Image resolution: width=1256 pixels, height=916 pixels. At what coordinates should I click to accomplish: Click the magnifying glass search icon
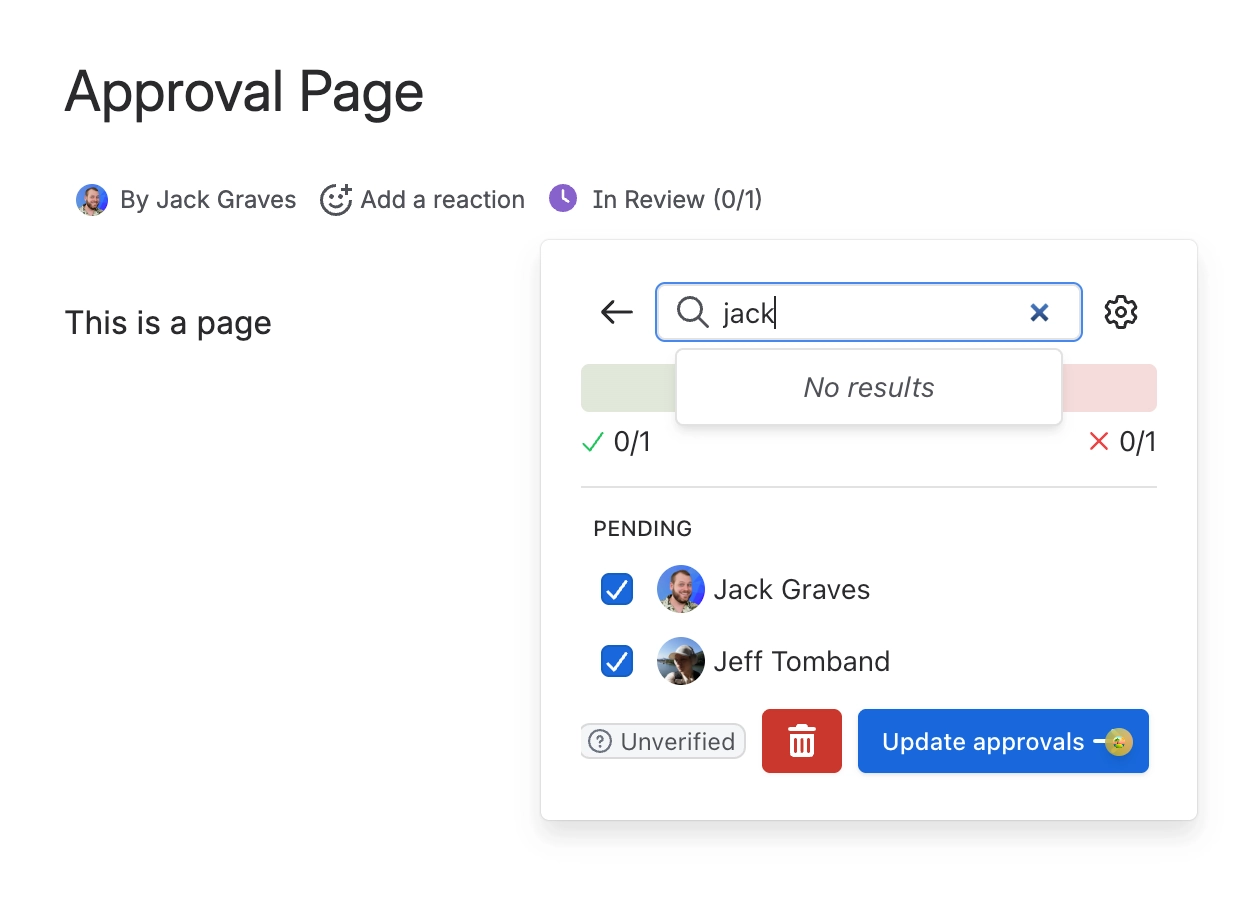pyautogui.click(x=692, y=313)
